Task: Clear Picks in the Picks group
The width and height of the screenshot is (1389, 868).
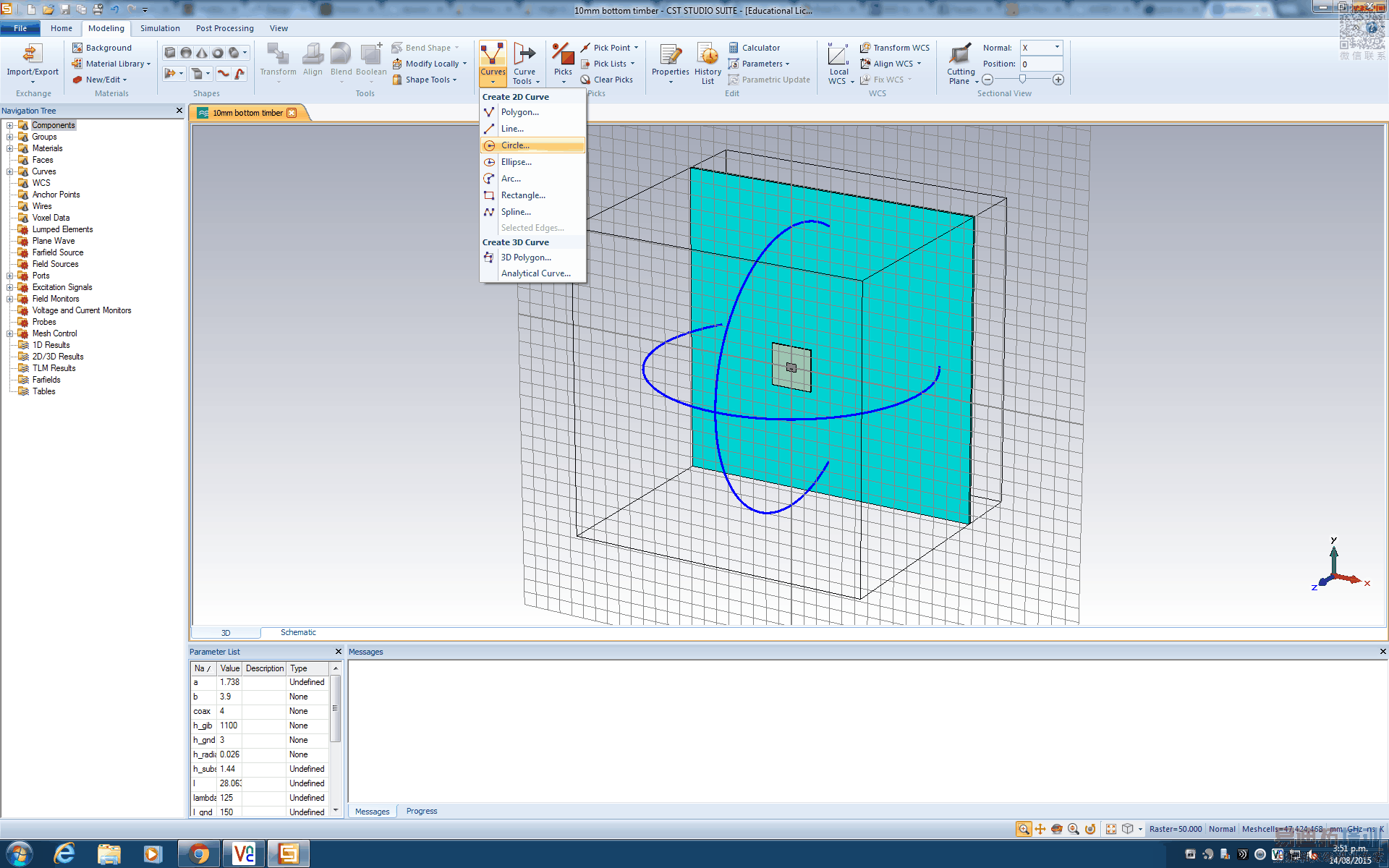Action: point(607,80)
